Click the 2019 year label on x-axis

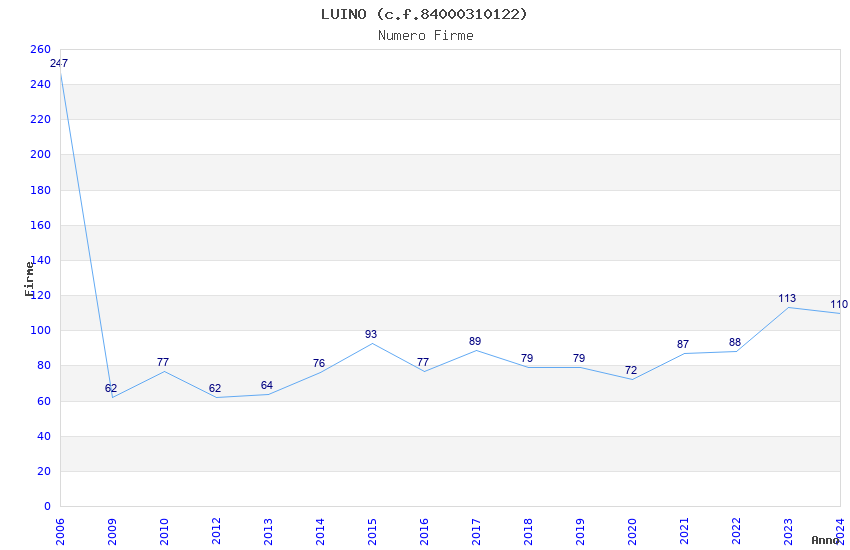580,531
